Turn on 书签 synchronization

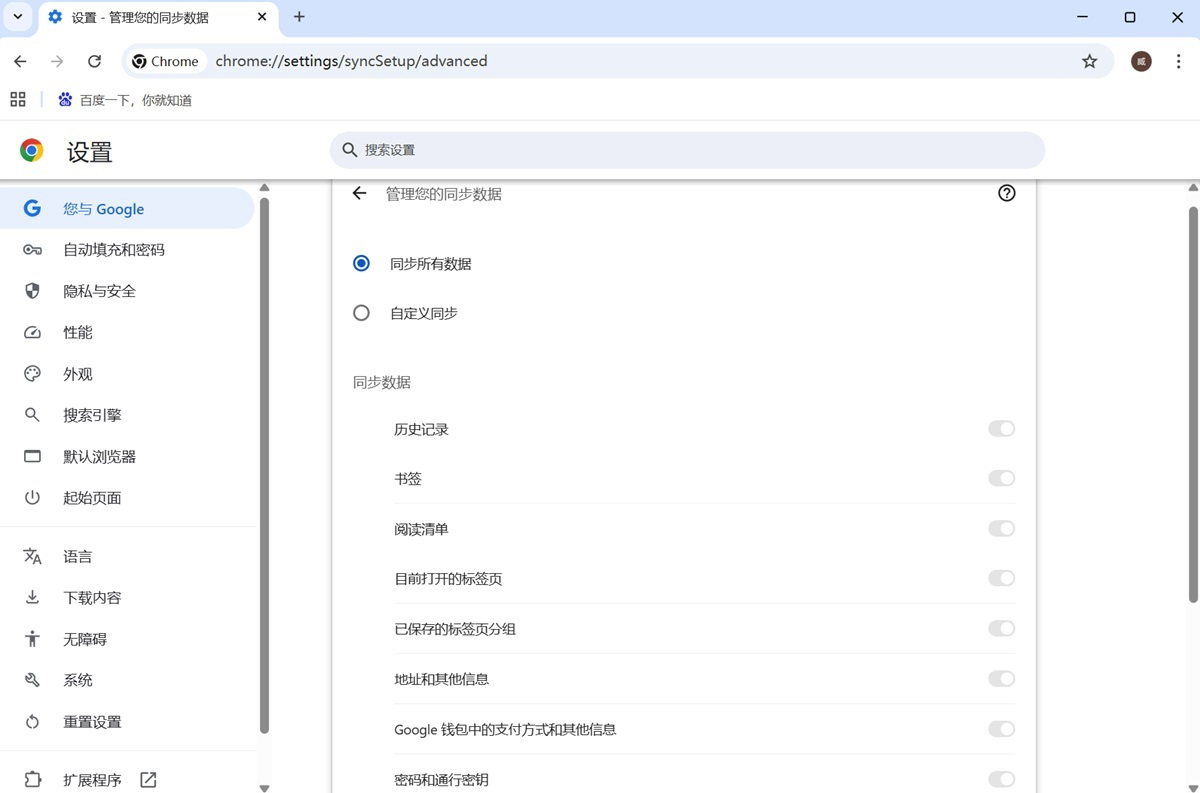coord(1001,478)
